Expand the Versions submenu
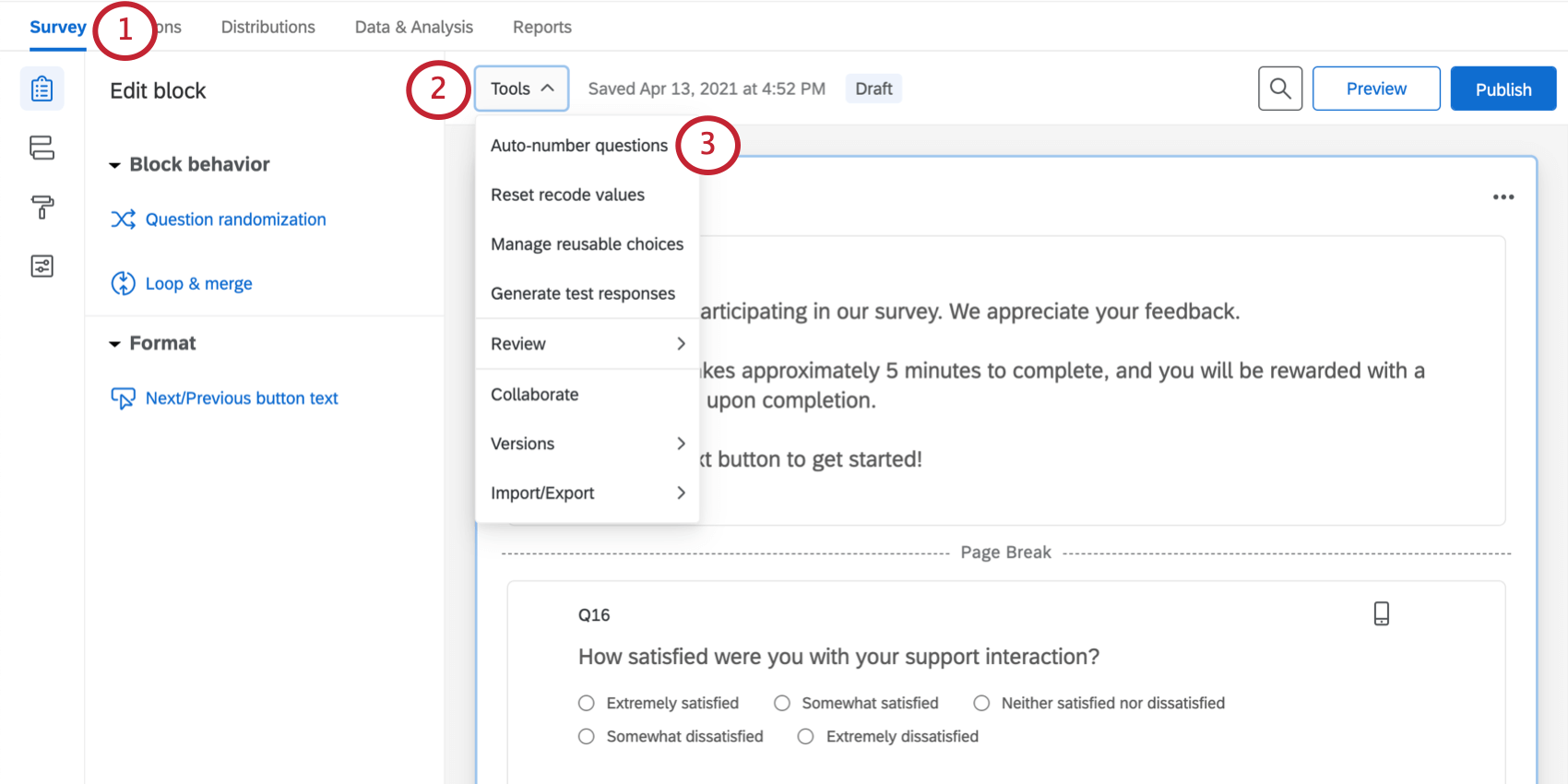Image resolution: width=1568 pixels, height=784 pixels. tap(587, 444)
